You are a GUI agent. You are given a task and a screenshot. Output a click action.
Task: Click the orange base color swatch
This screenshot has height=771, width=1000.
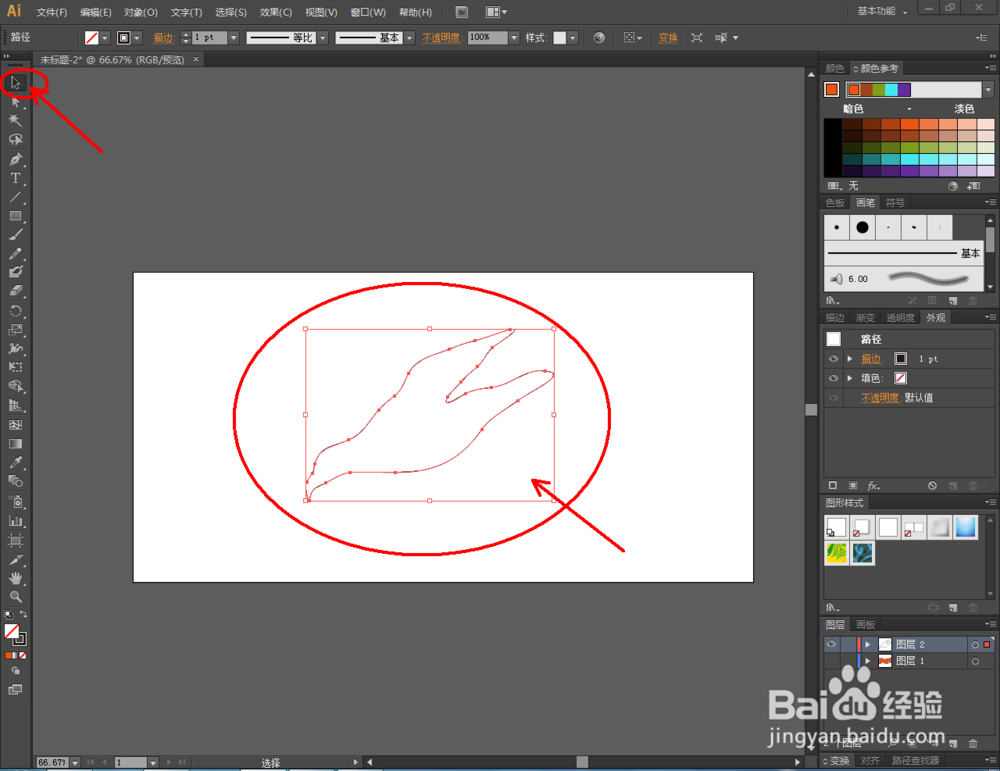click(x=831, y=89)
